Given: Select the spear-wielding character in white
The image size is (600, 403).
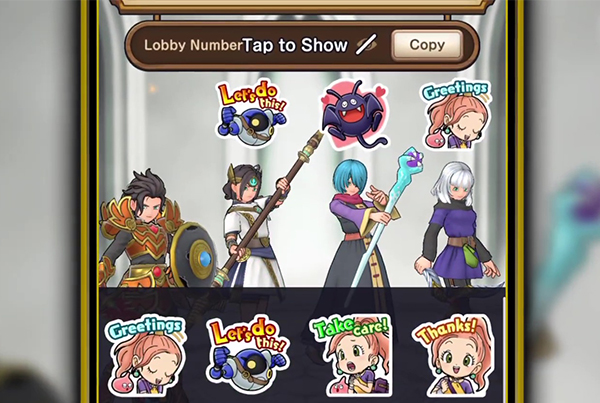Looking at the screenshot, I should (x=254, y=224).
